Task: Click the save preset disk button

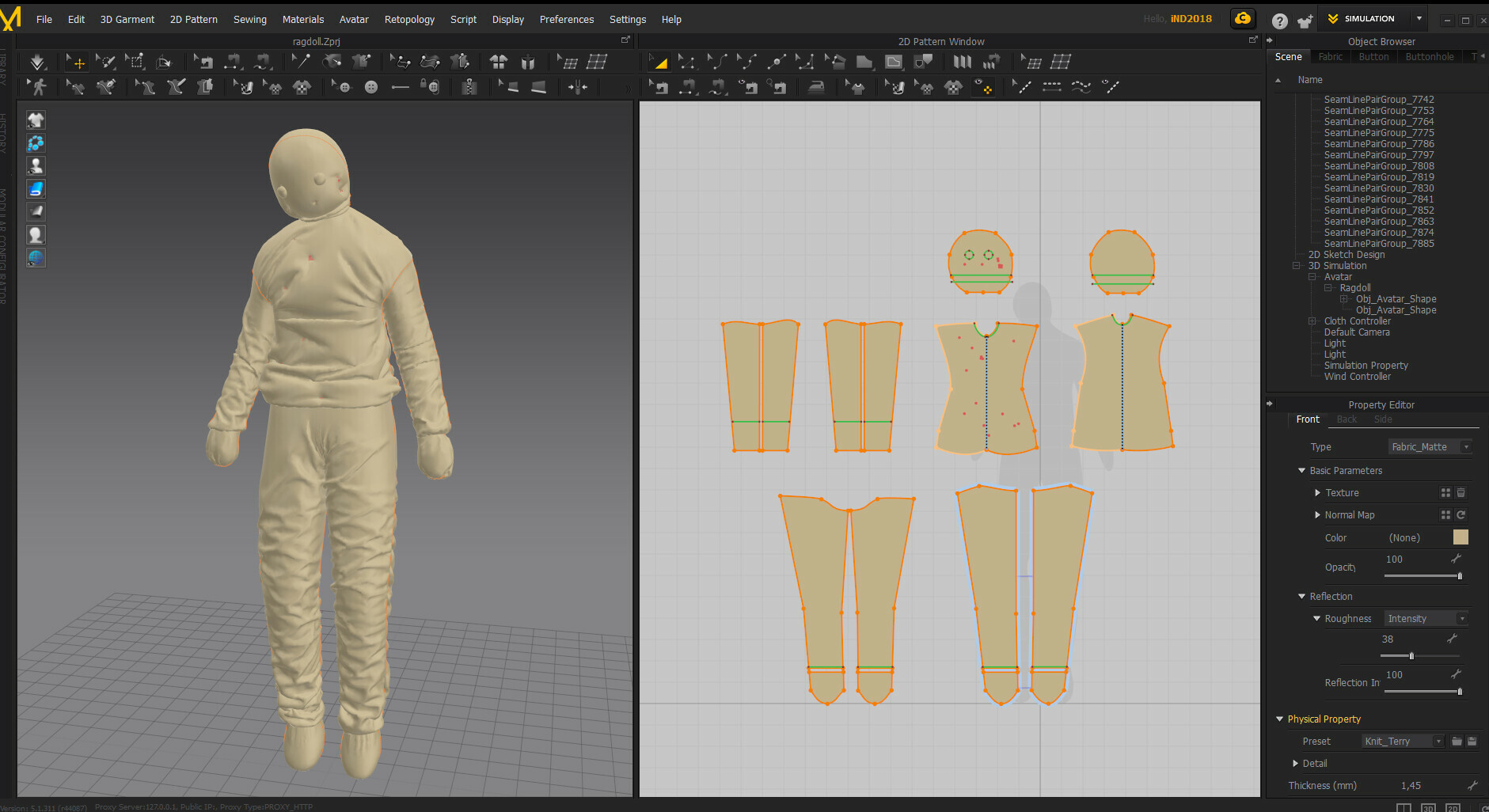Action: pyautogui.click(x=1472, y=742)
